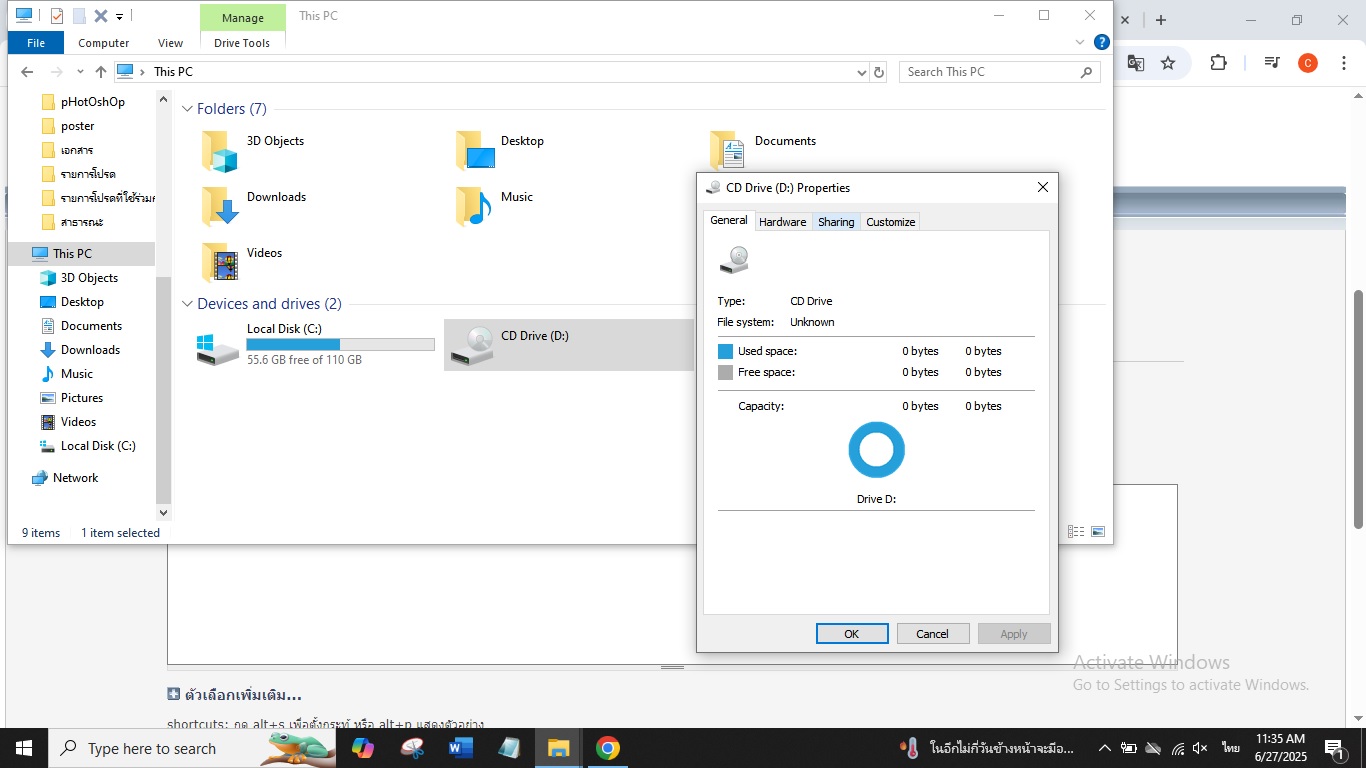
Task: Switch to details view layout icon
Action: tap(1076, 532)
